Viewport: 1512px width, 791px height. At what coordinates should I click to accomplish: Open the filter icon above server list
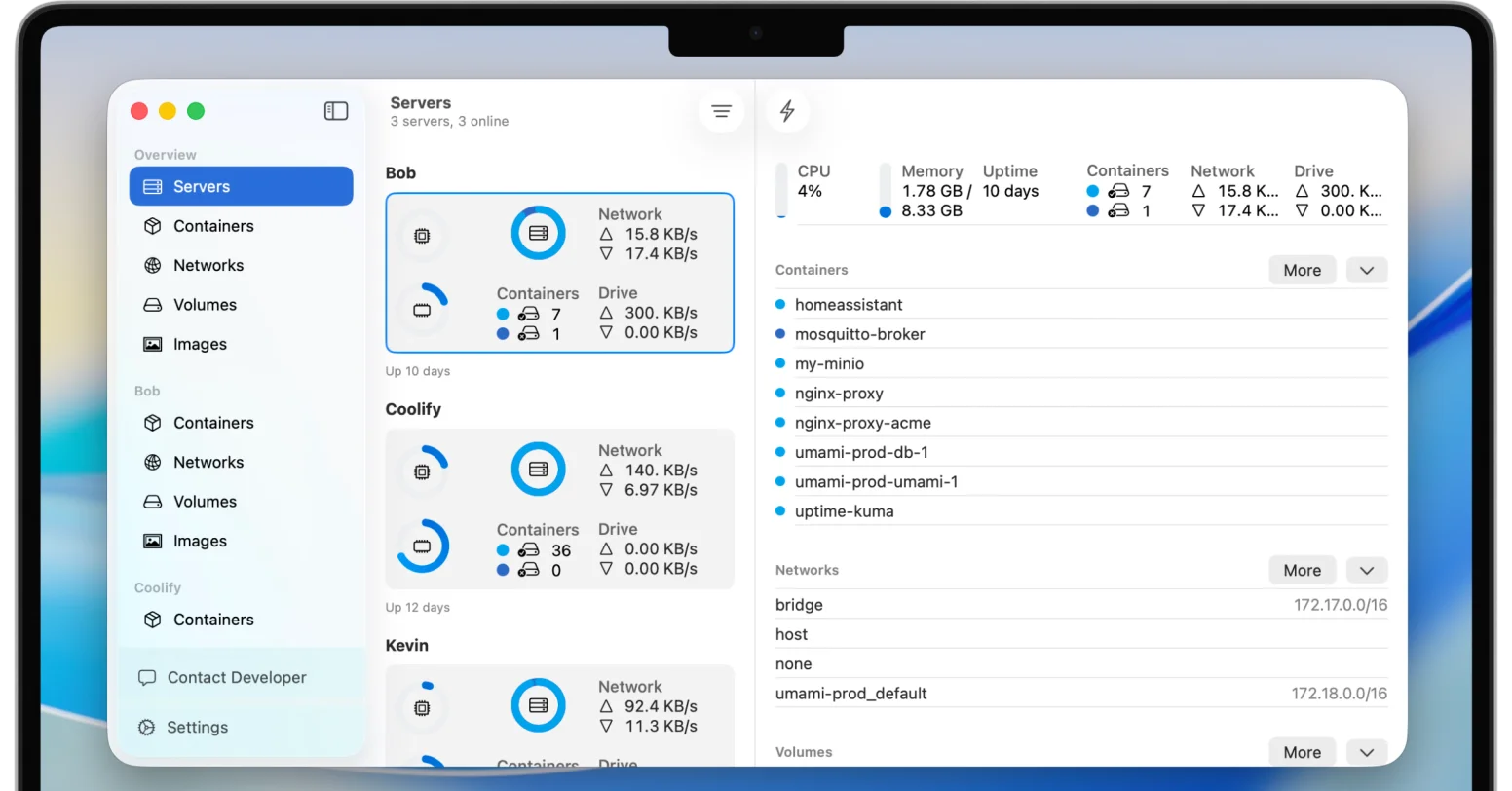(x=721, y=111)
